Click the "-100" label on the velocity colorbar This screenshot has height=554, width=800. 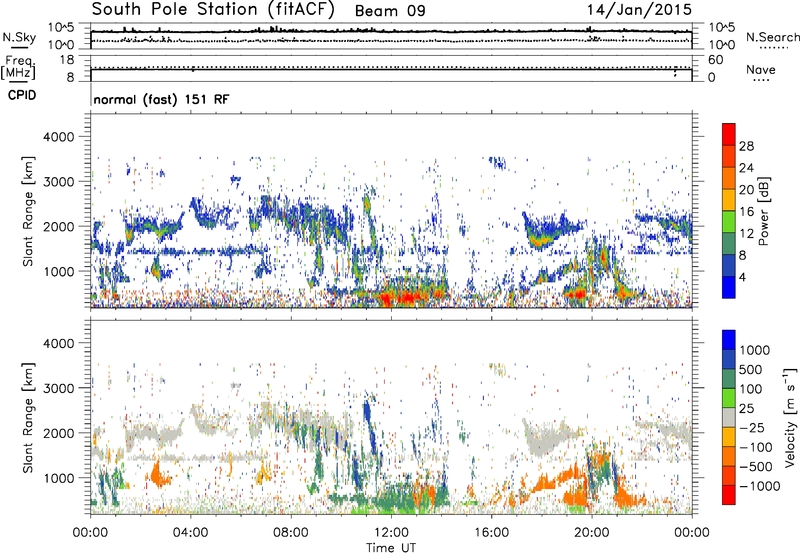click(x=756, y=447)
